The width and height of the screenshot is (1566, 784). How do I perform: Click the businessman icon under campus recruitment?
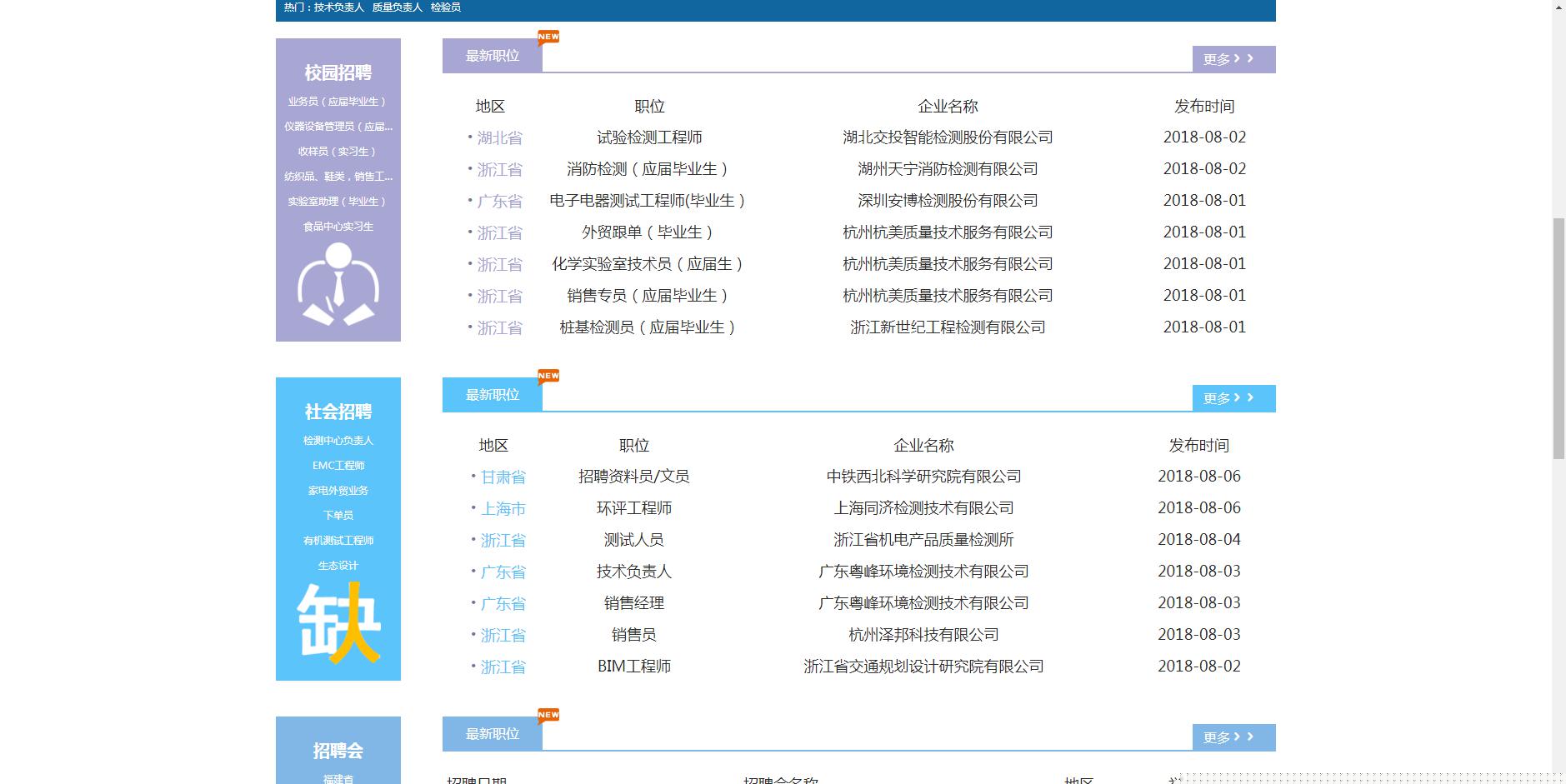click(x=338, y=284)
